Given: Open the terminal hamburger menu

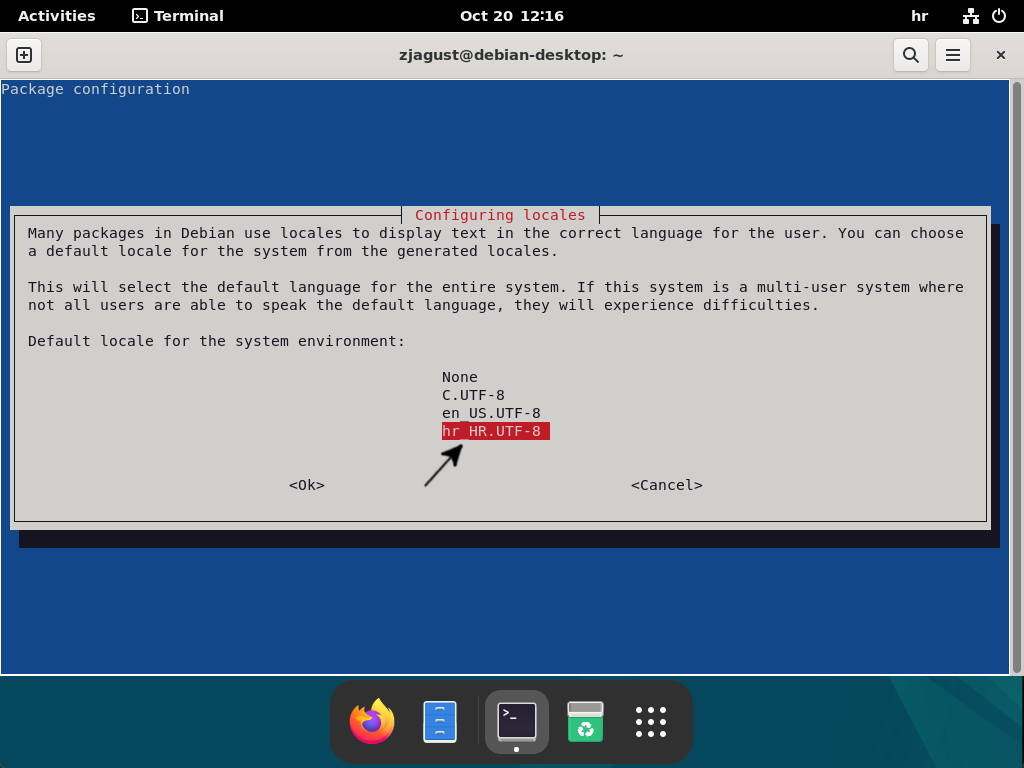Looking at the screenshot, I should coord(952,55).
